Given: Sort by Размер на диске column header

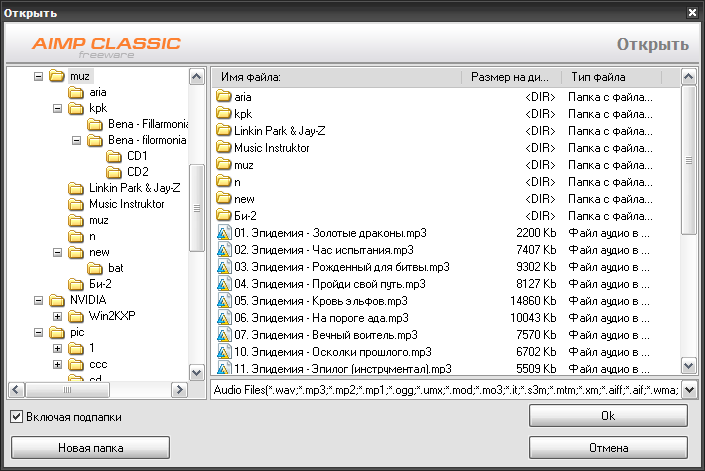Looking at the screenshot, I should tap(512, 77).
